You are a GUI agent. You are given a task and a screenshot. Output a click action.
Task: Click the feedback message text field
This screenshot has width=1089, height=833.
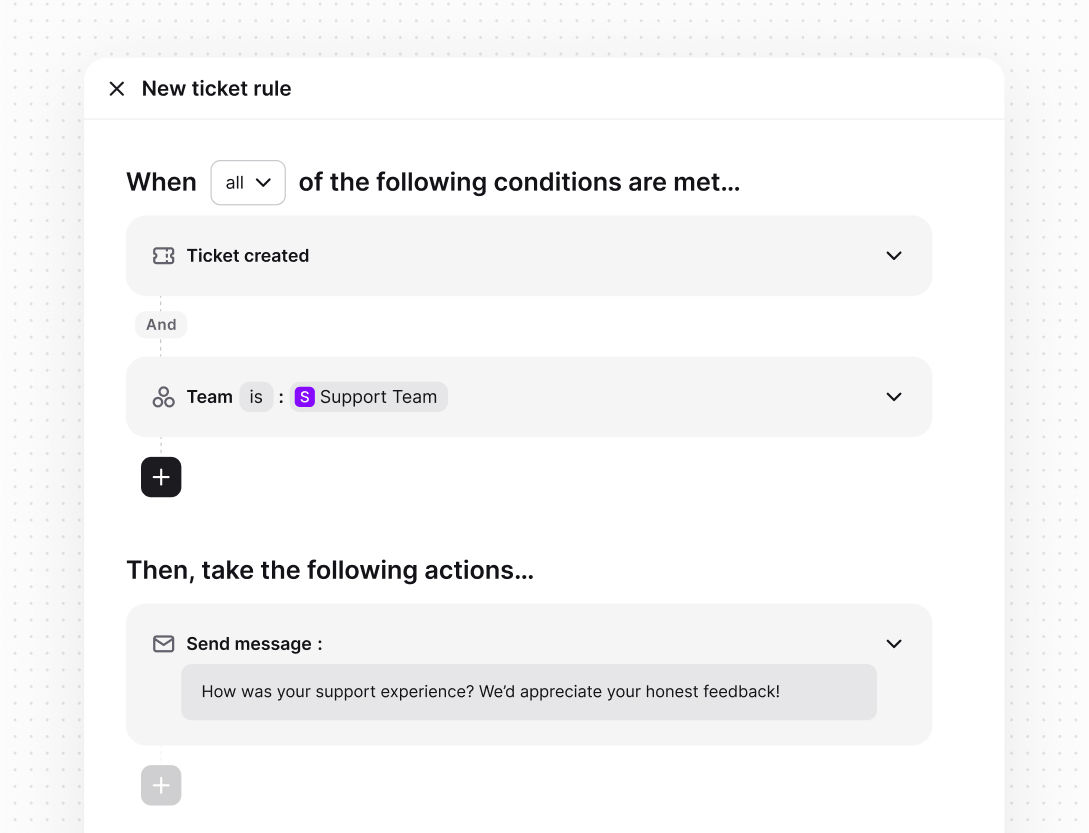point(528,691)
